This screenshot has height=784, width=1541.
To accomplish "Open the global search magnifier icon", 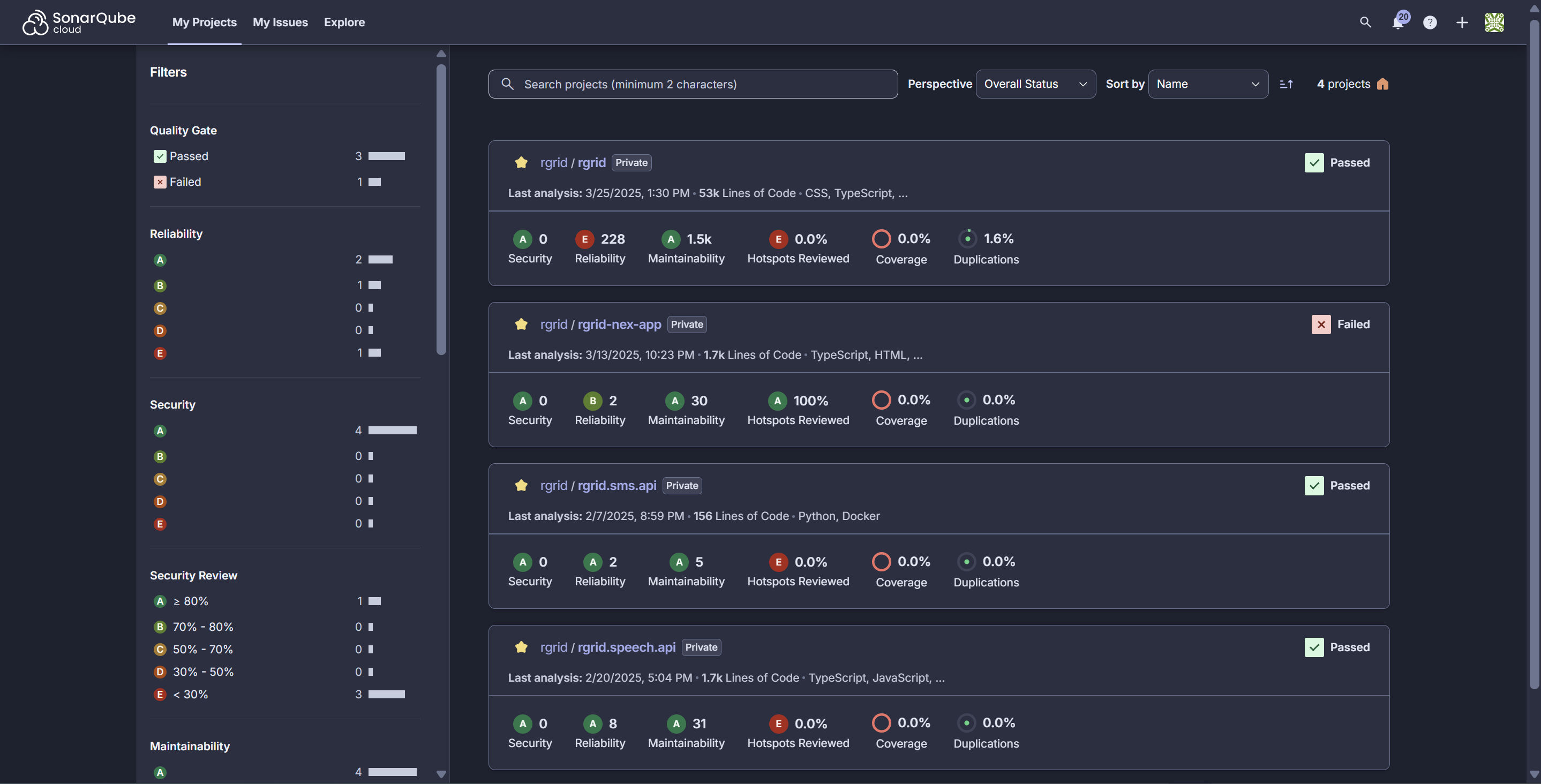I will pos(1365,22).
